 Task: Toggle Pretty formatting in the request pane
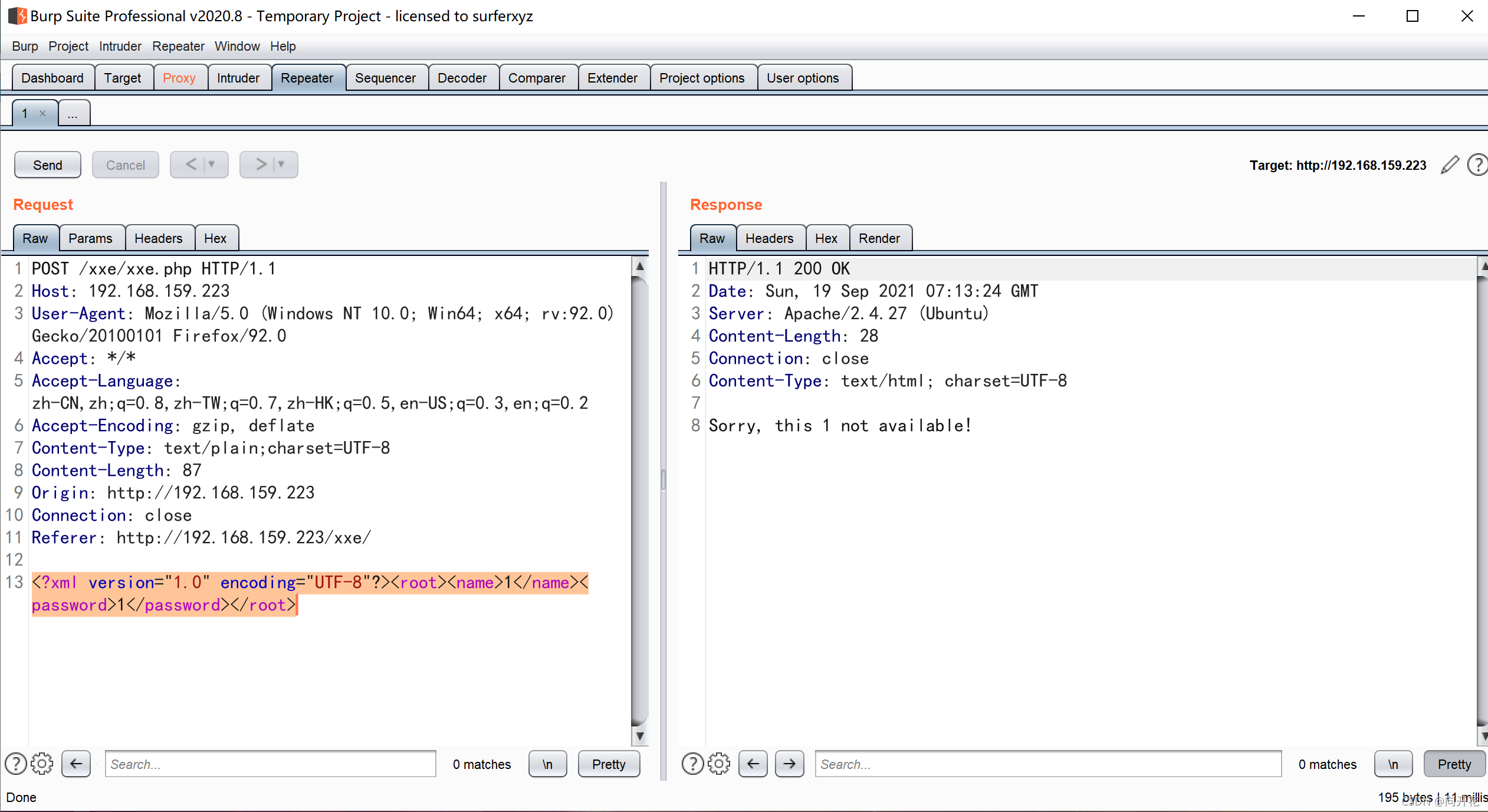tap(609, 764)
